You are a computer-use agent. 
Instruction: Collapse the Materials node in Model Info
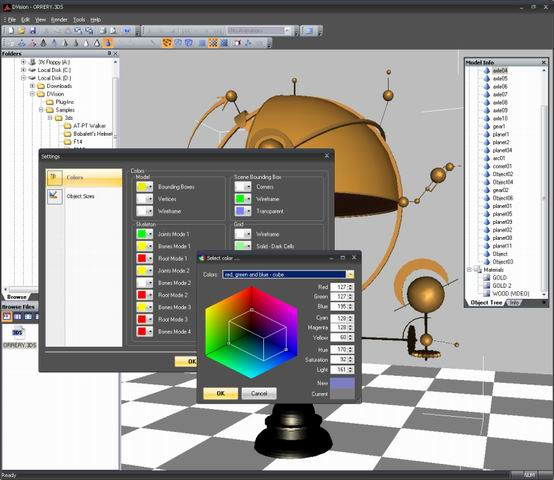[469, 270]
